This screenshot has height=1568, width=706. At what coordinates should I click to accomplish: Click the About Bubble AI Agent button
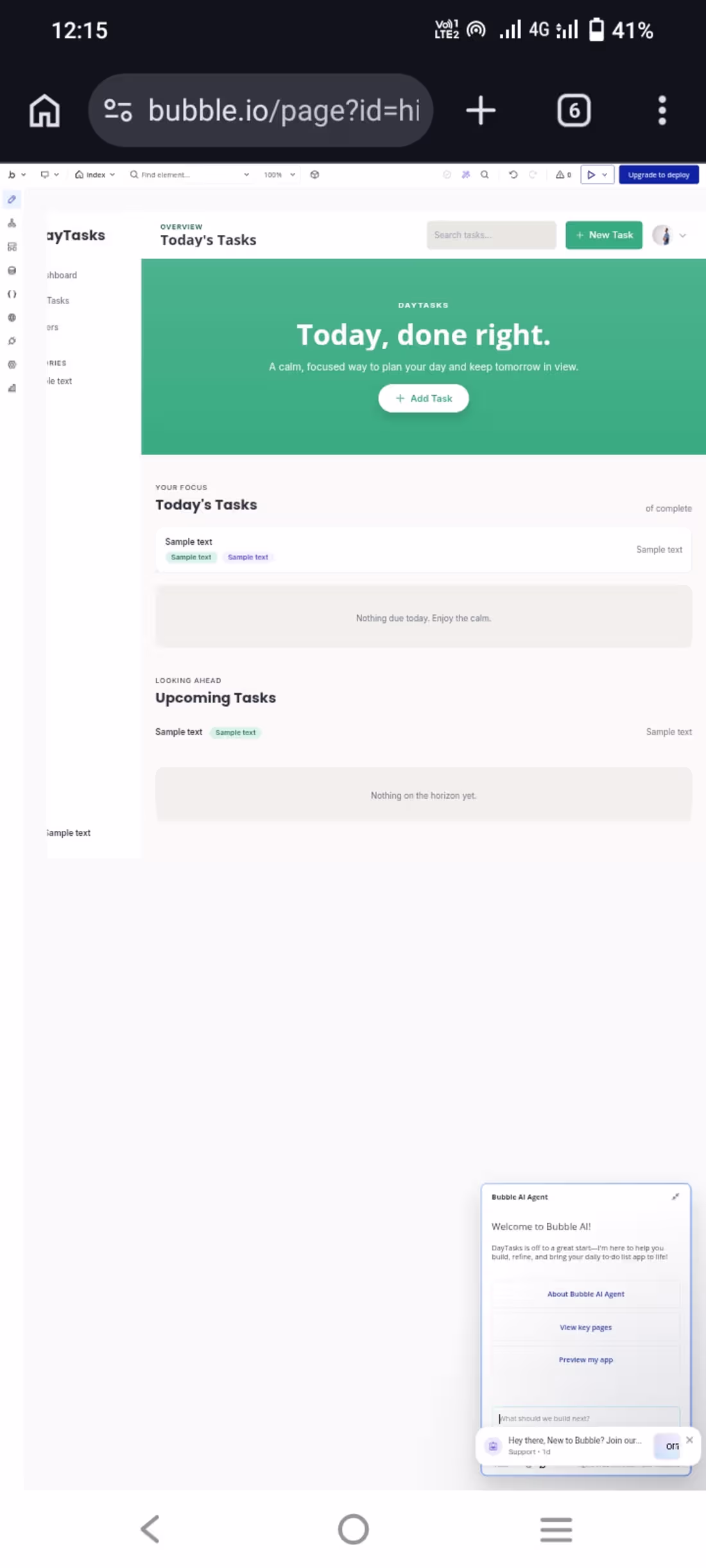pos(585,1294)
